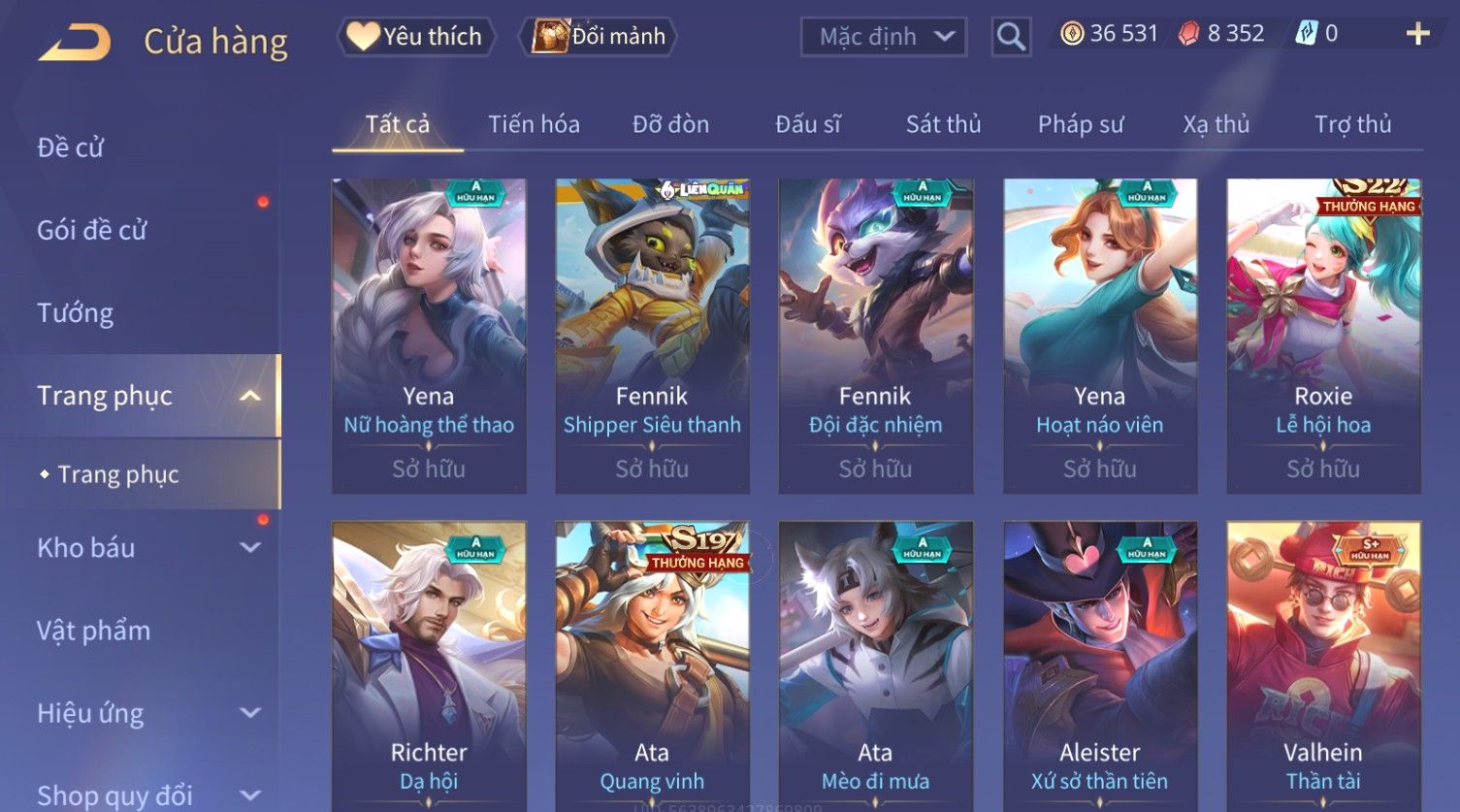Go back using the golden arrow icon

(74, 43)
